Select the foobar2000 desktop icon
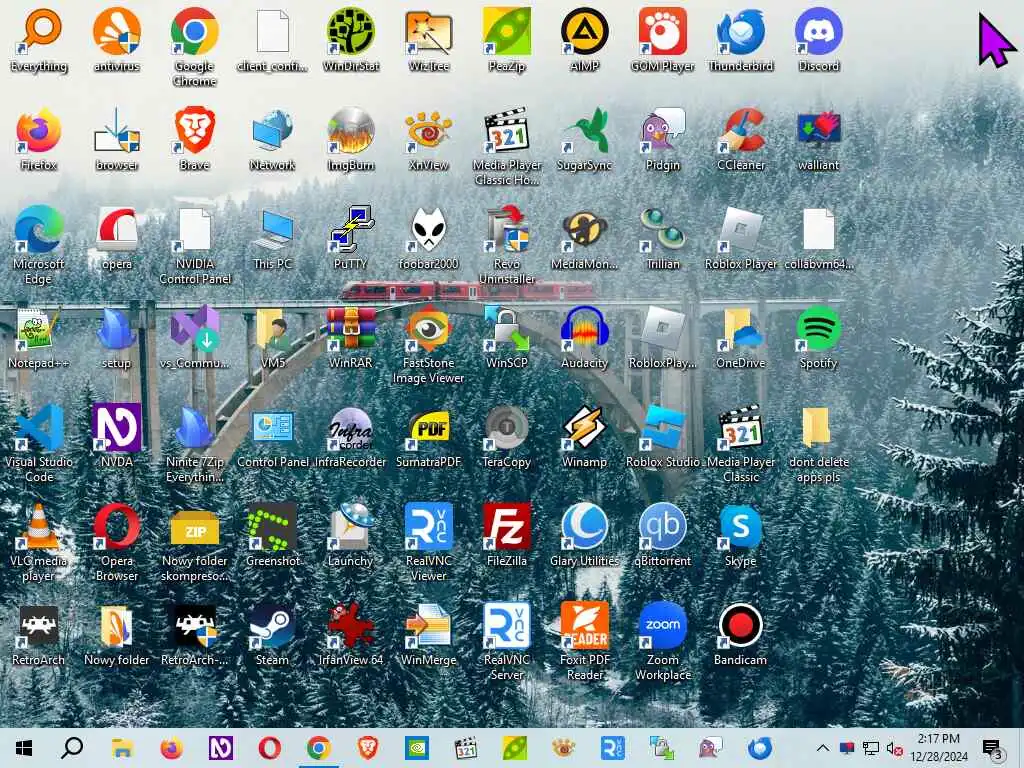Viewport: 1024px width, 768px height. click(x=428, y=238)
